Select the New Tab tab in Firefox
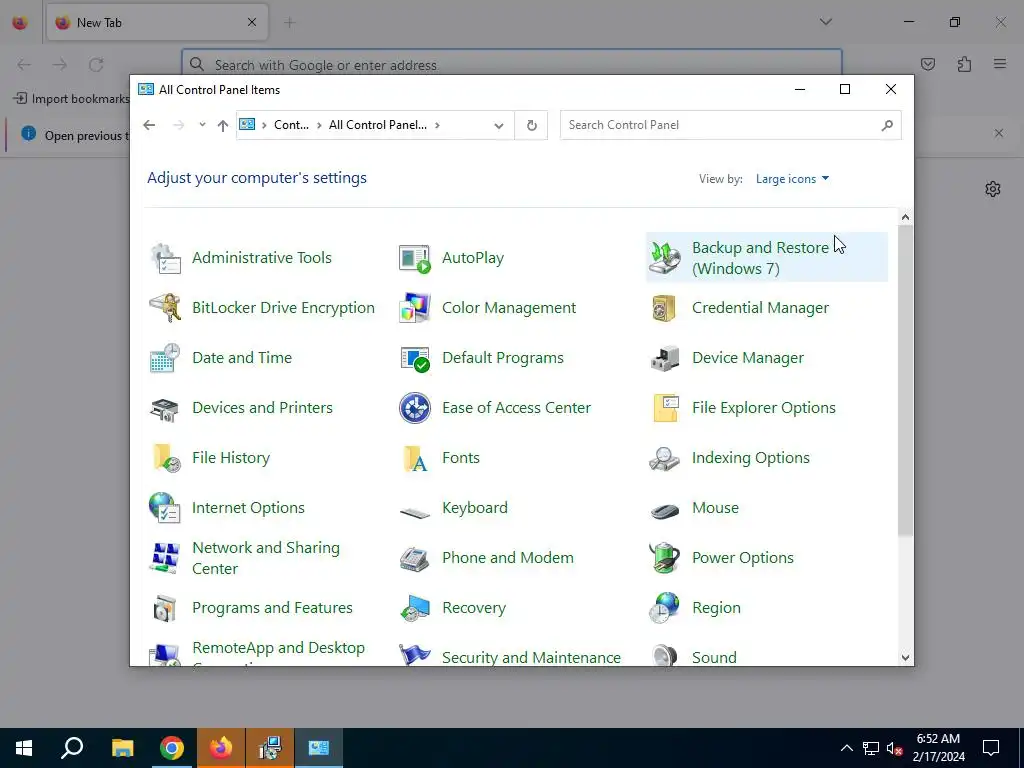 [157, 22]
